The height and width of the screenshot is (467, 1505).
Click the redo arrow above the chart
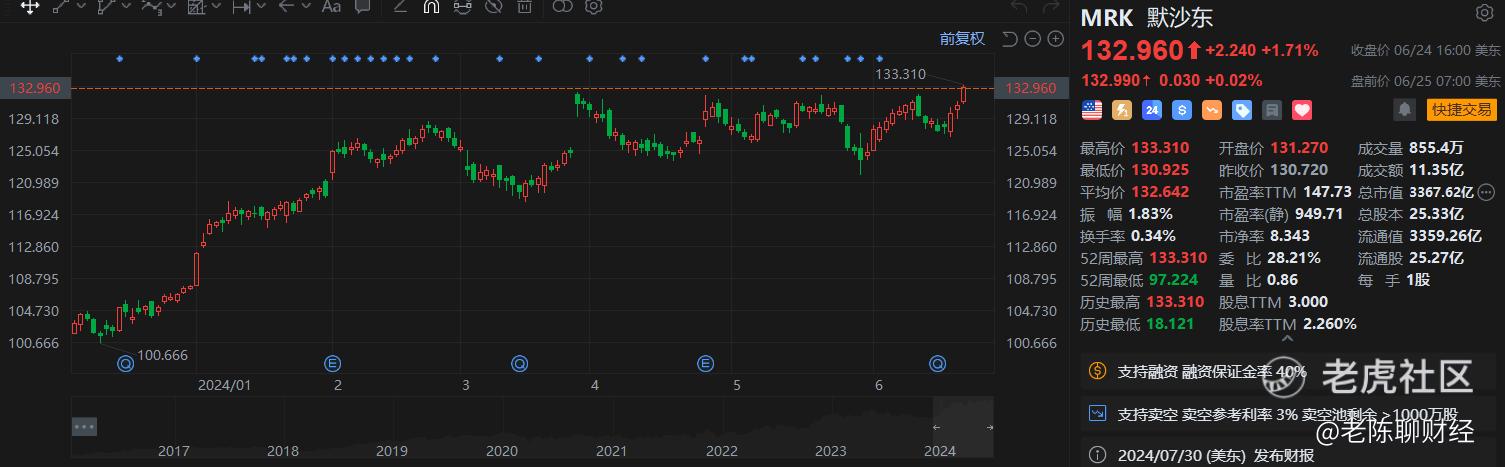1050,7
